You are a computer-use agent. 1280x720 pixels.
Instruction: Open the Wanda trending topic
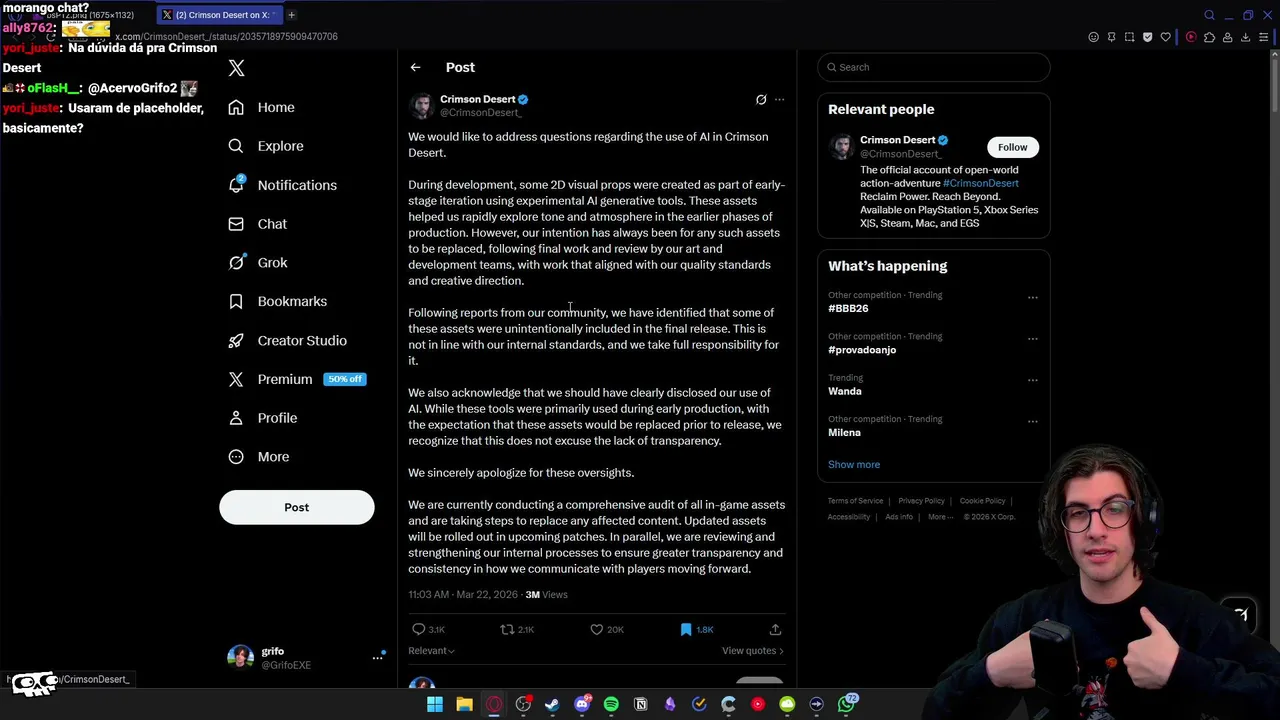click(x=844, y=391)
